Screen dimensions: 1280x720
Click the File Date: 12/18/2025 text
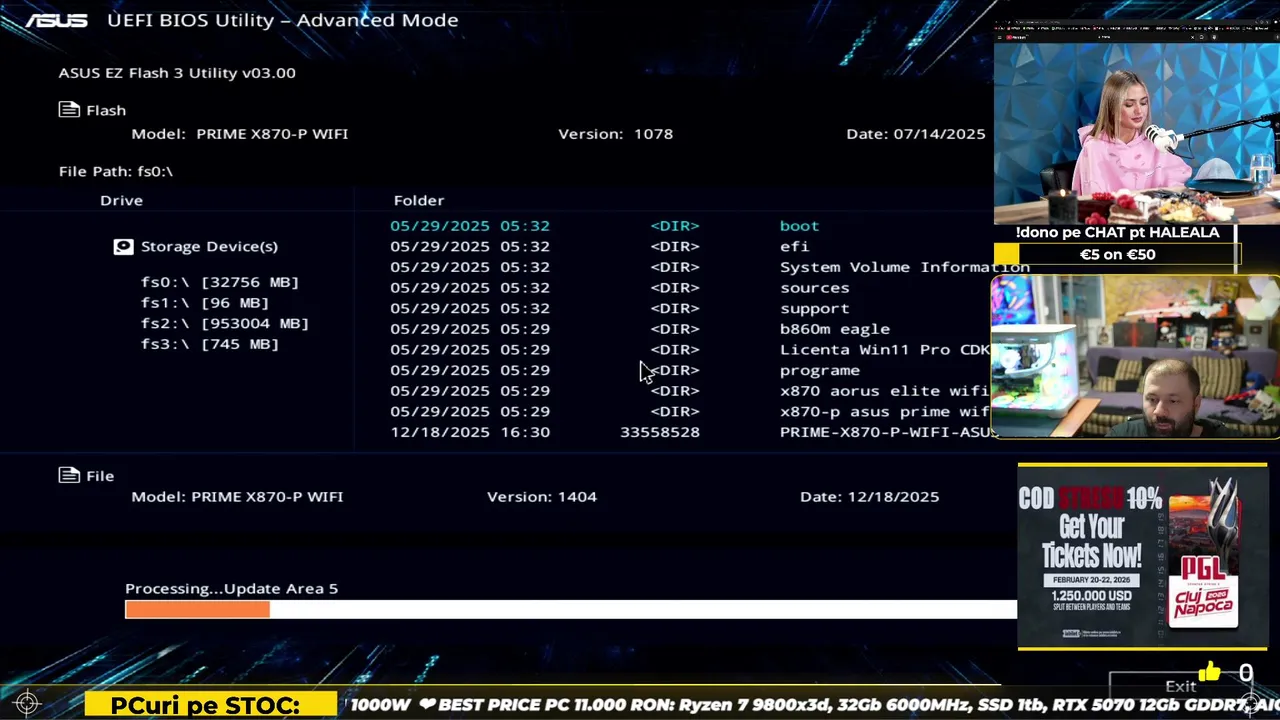click(870, 496)
